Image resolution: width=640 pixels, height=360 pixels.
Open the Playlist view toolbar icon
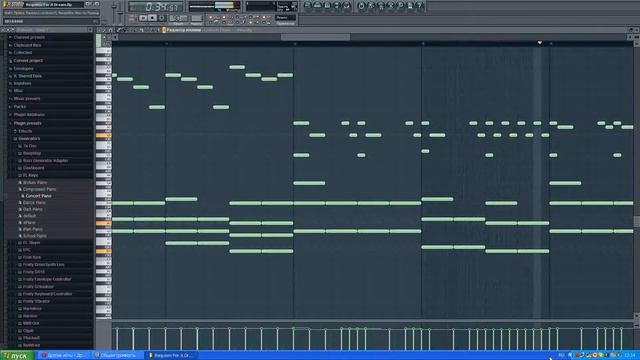(308, 5)
